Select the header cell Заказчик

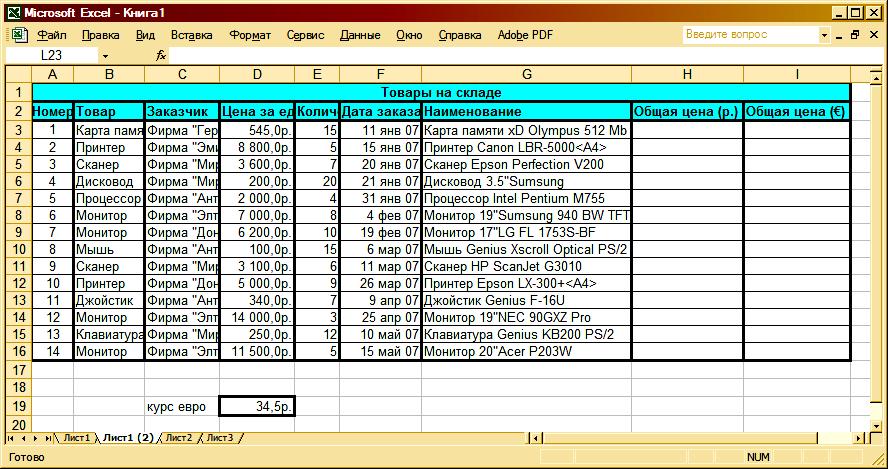pyautogui.click(x=182, y=112)
